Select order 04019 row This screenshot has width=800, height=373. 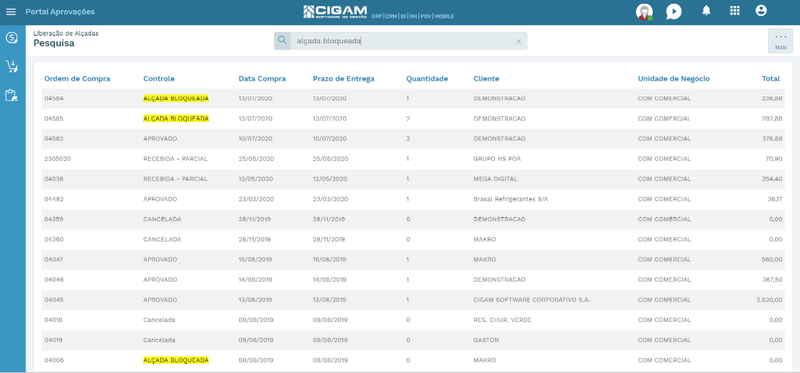click(413, 340)
